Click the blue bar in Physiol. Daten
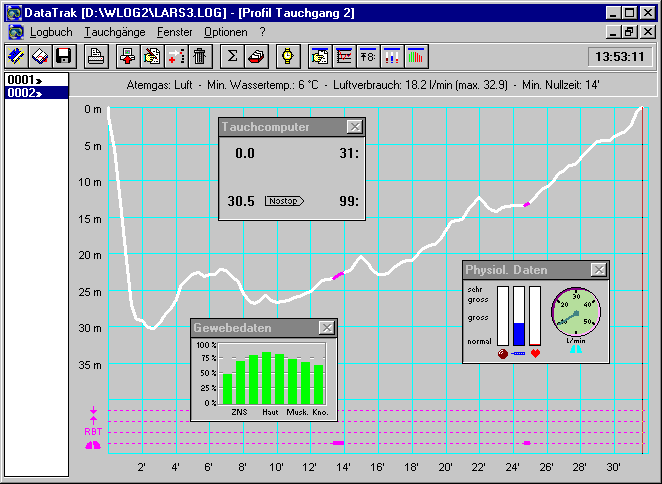Screen dimensions: 662x484 pos(518,334)
